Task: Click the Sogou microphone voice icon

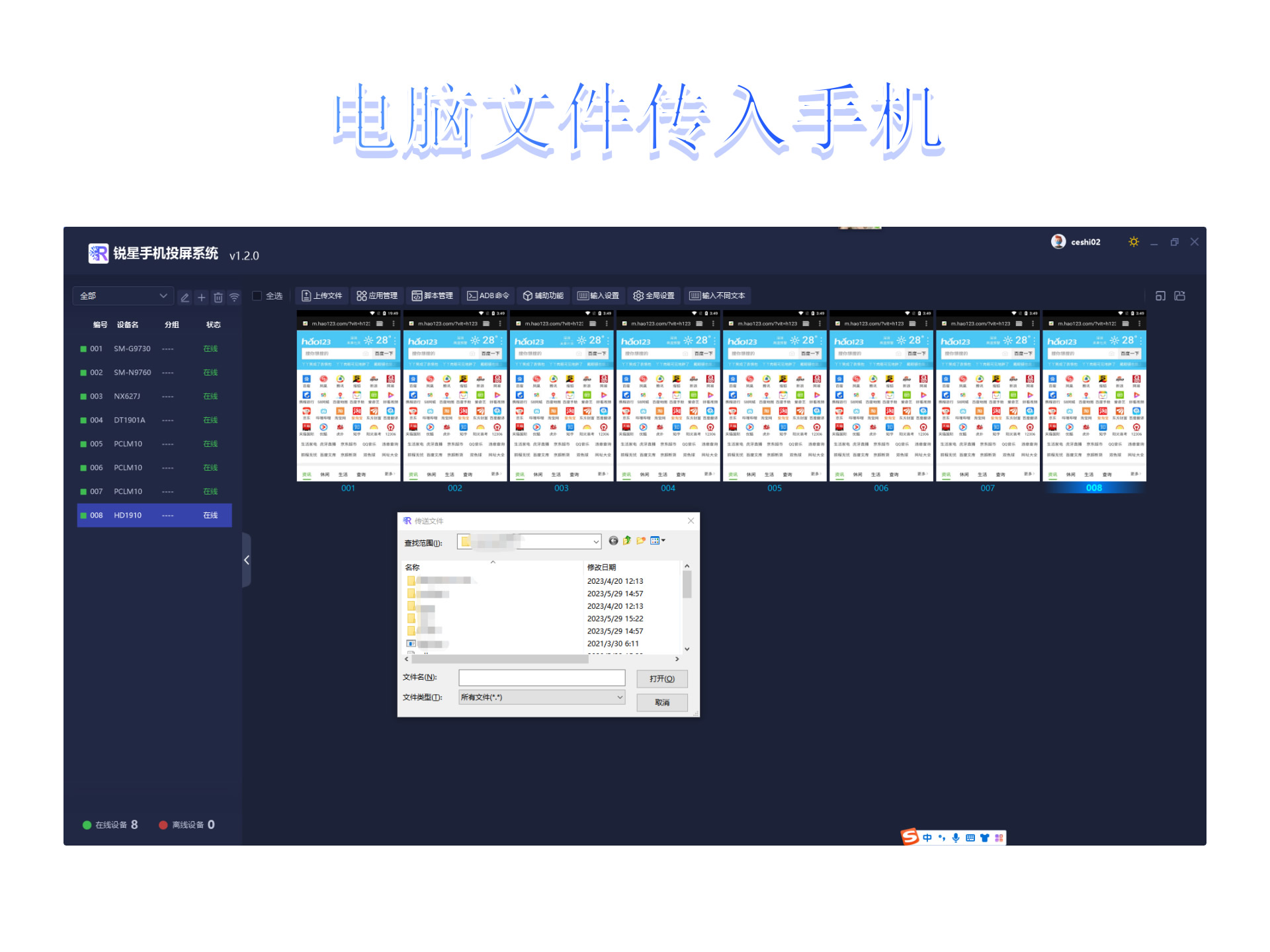Action: pyautogui.click(x=956, y=838)
